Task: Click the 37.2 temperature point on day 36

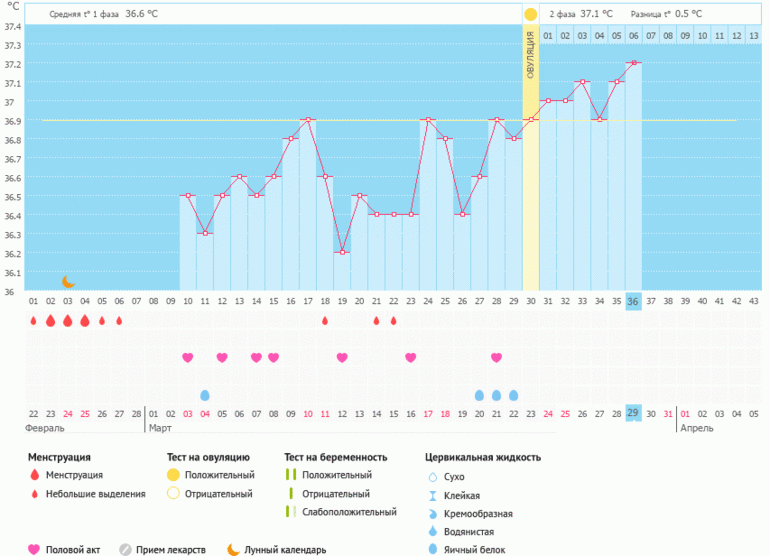Action: [633, 63]
